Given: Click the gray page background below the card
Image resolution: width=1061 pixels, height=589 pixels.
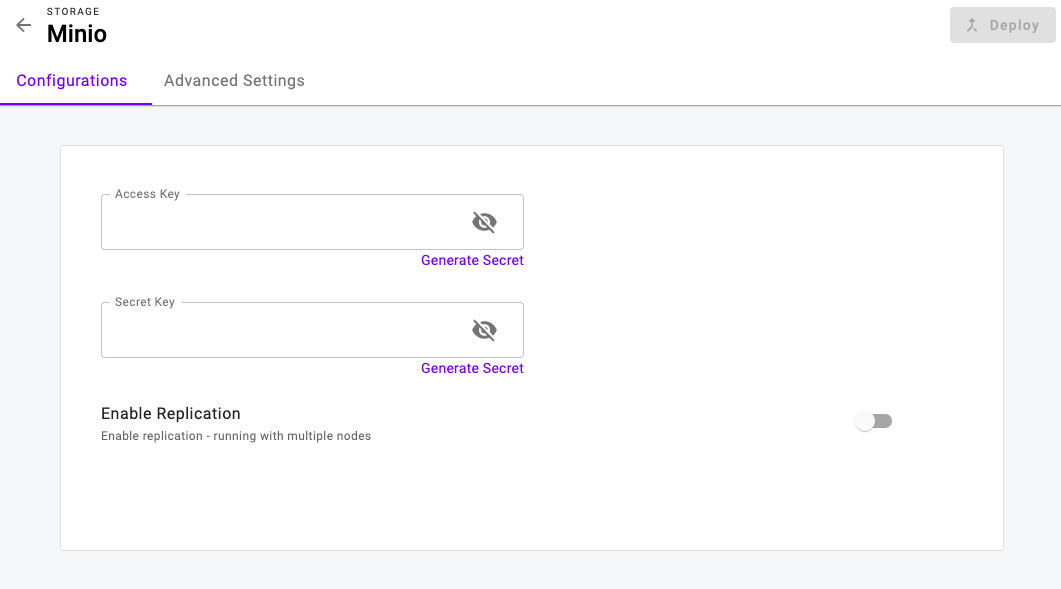Looking at the screenshot, I should [530, 570].
